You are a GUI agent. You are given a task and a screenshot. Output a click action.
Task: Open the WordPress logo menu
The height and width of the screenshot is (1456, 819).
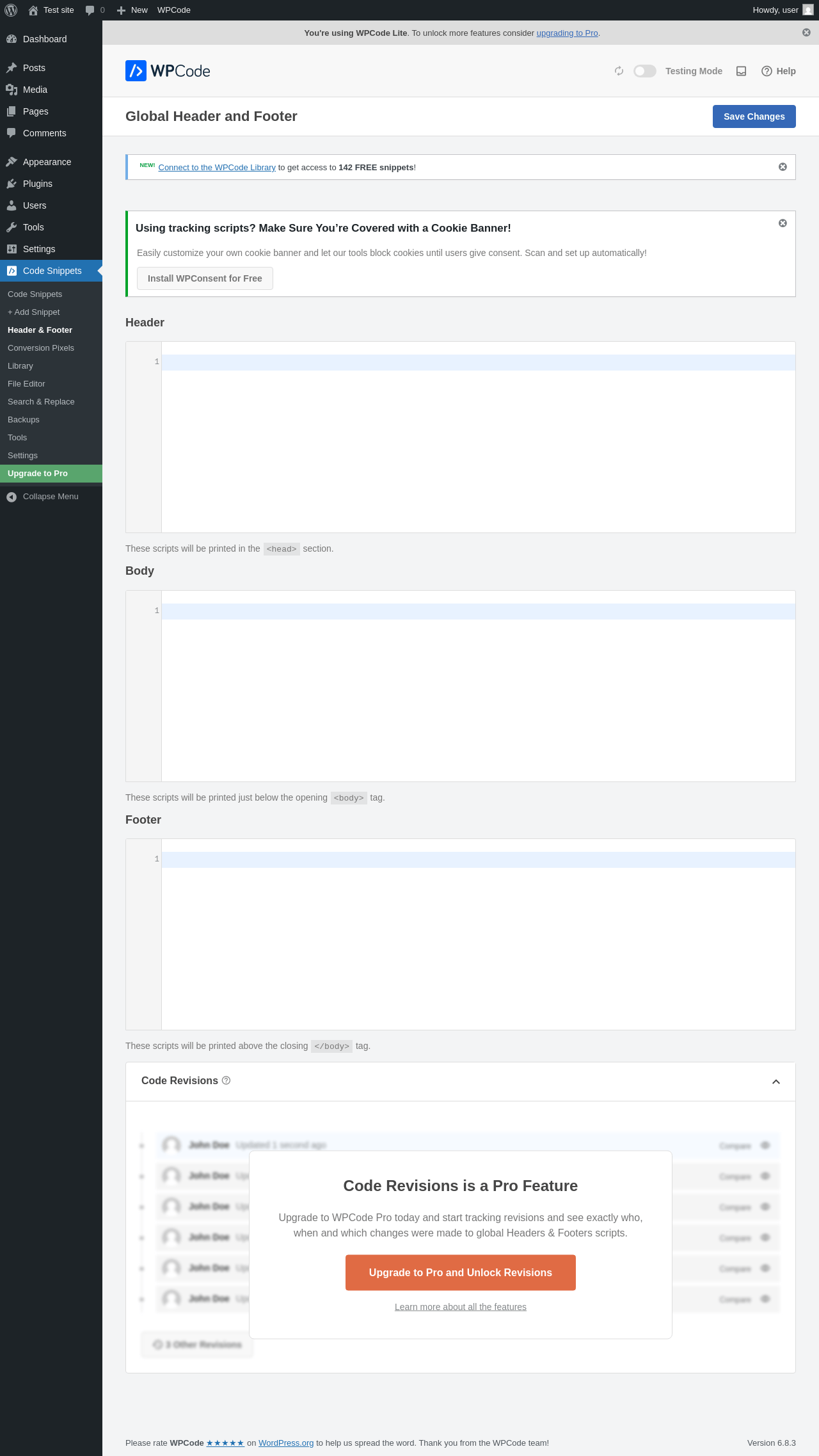[x=11, y=10]
